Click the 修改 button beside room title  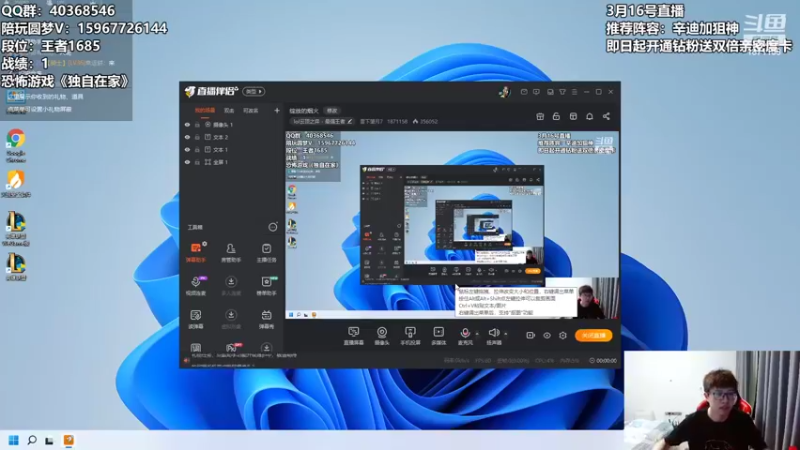(x=332, y=110)
